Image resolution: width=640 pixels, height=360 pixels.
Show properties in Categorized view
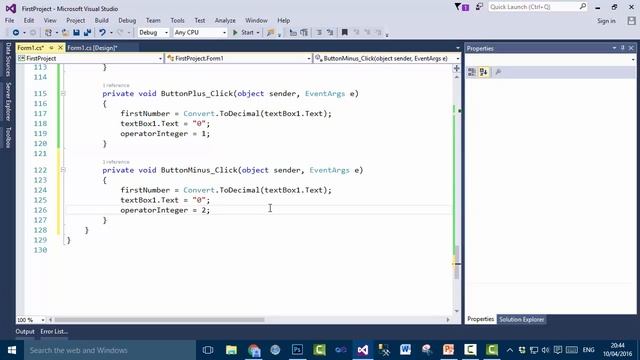[x=472, y=72]
